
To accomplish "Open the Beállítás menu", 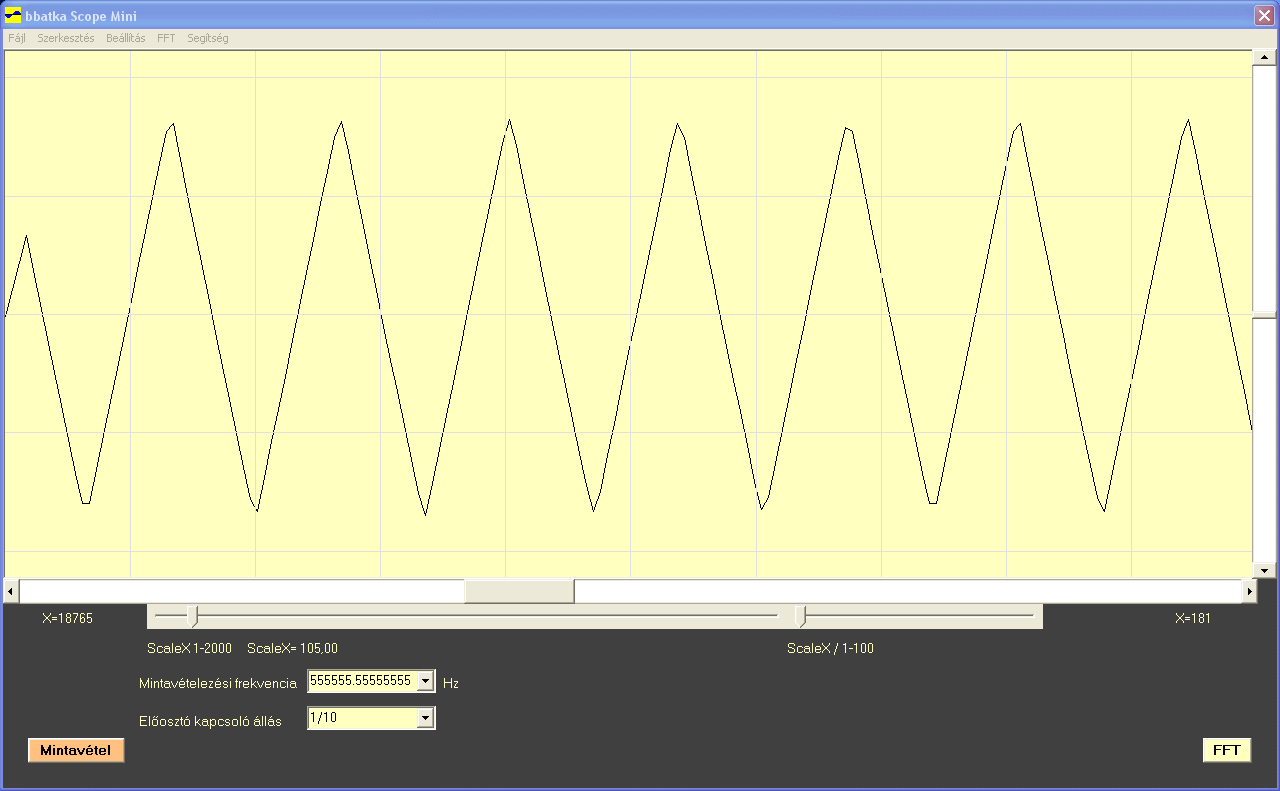I will pos(125,38).
